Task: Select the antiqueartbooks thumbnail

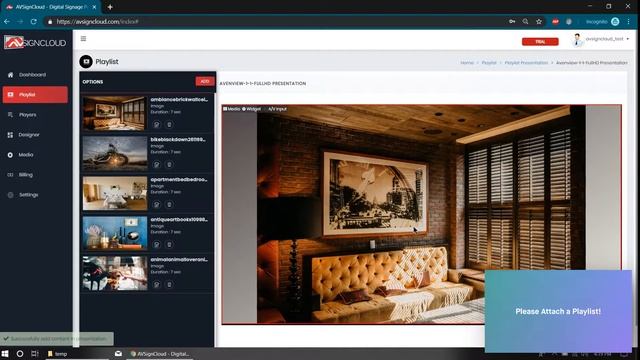Action: (115, 233)
